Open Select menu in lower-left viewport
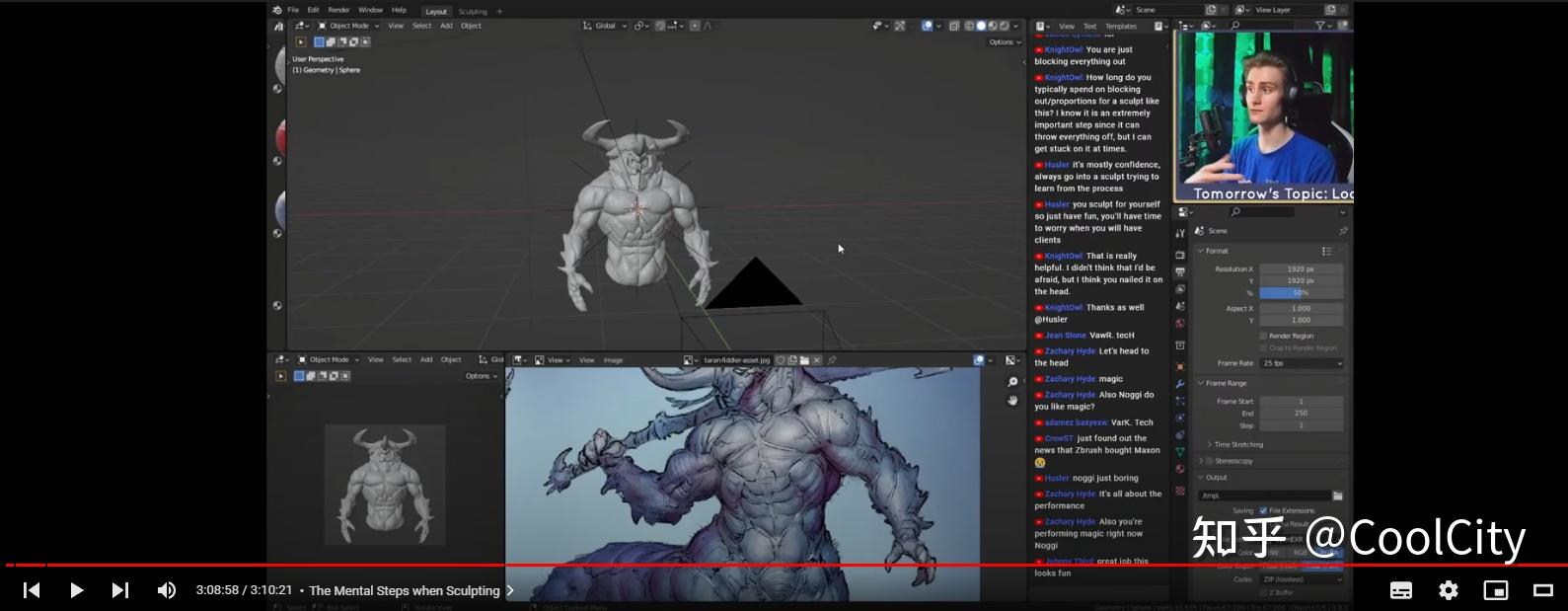 point(402,360)
